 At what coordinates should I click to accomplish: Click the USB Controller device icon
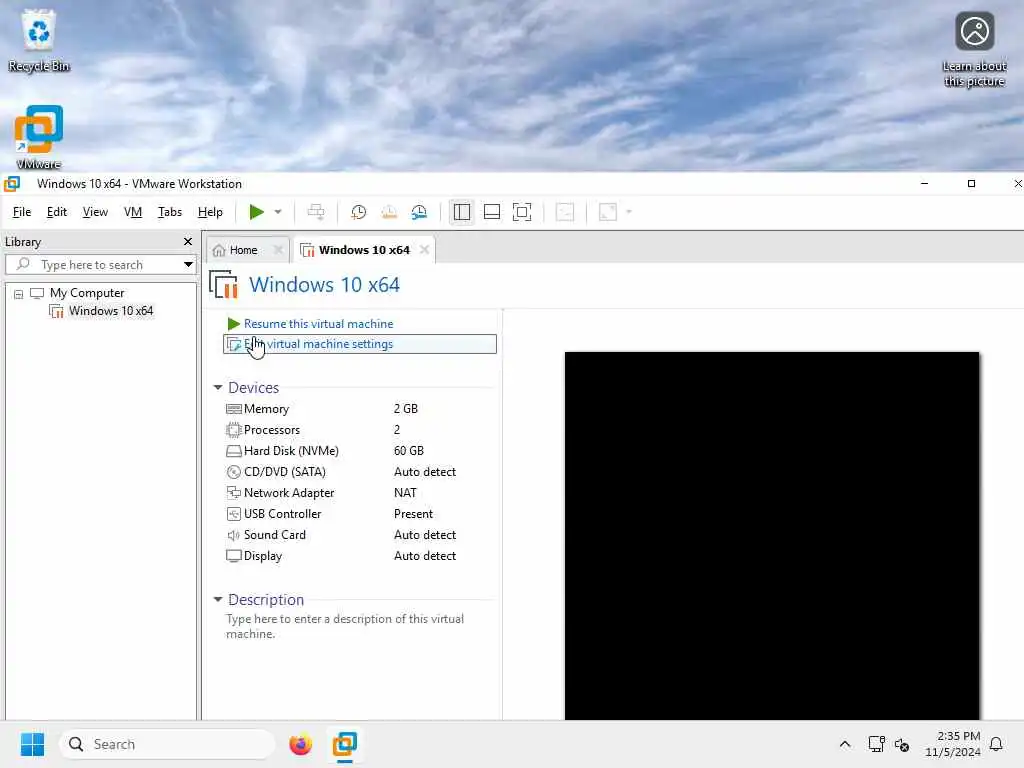pos(234,514)
